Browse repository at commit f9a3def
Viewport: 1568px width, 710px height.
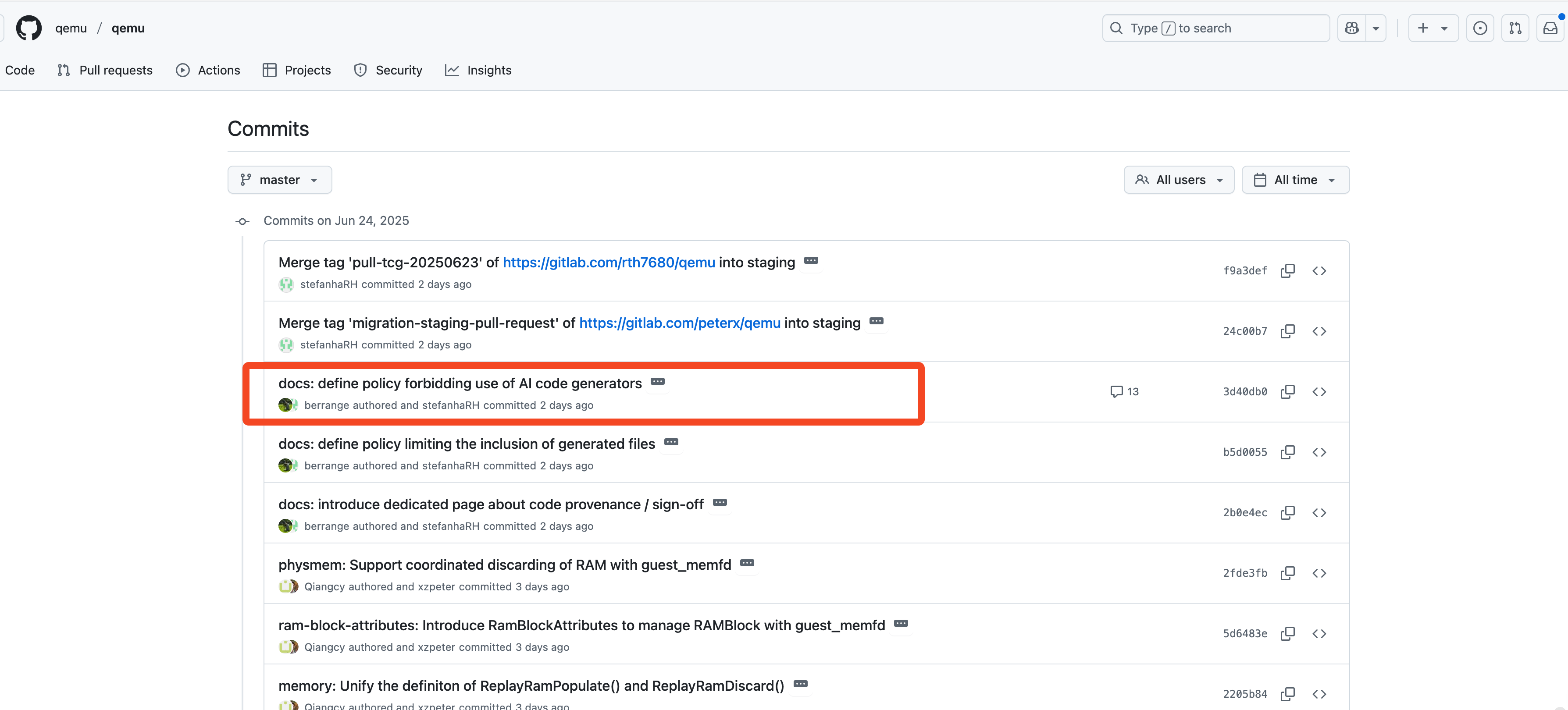pyautogui.click(x=1319, y=271)
